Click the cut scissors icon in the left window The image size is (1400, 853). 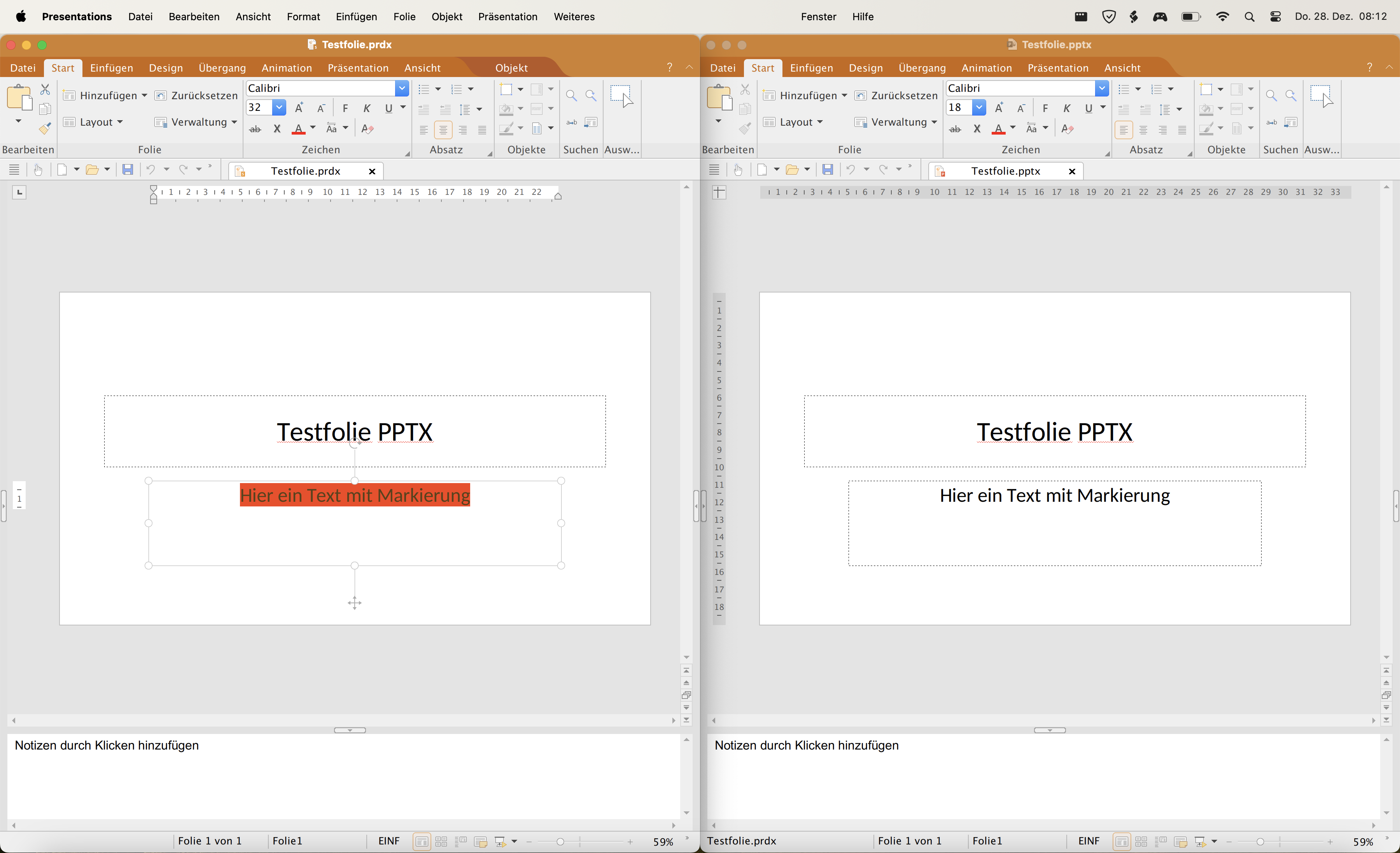tap(45, 89)
